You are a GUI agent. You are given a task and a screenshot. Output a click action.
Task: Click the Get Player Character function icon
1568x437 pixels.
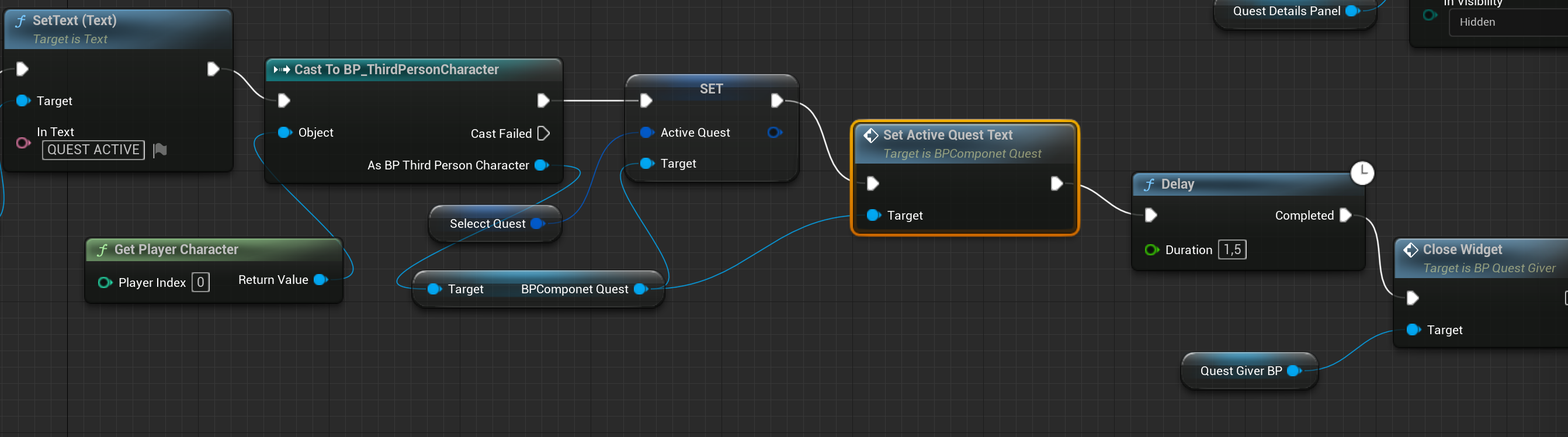(102, 250)
